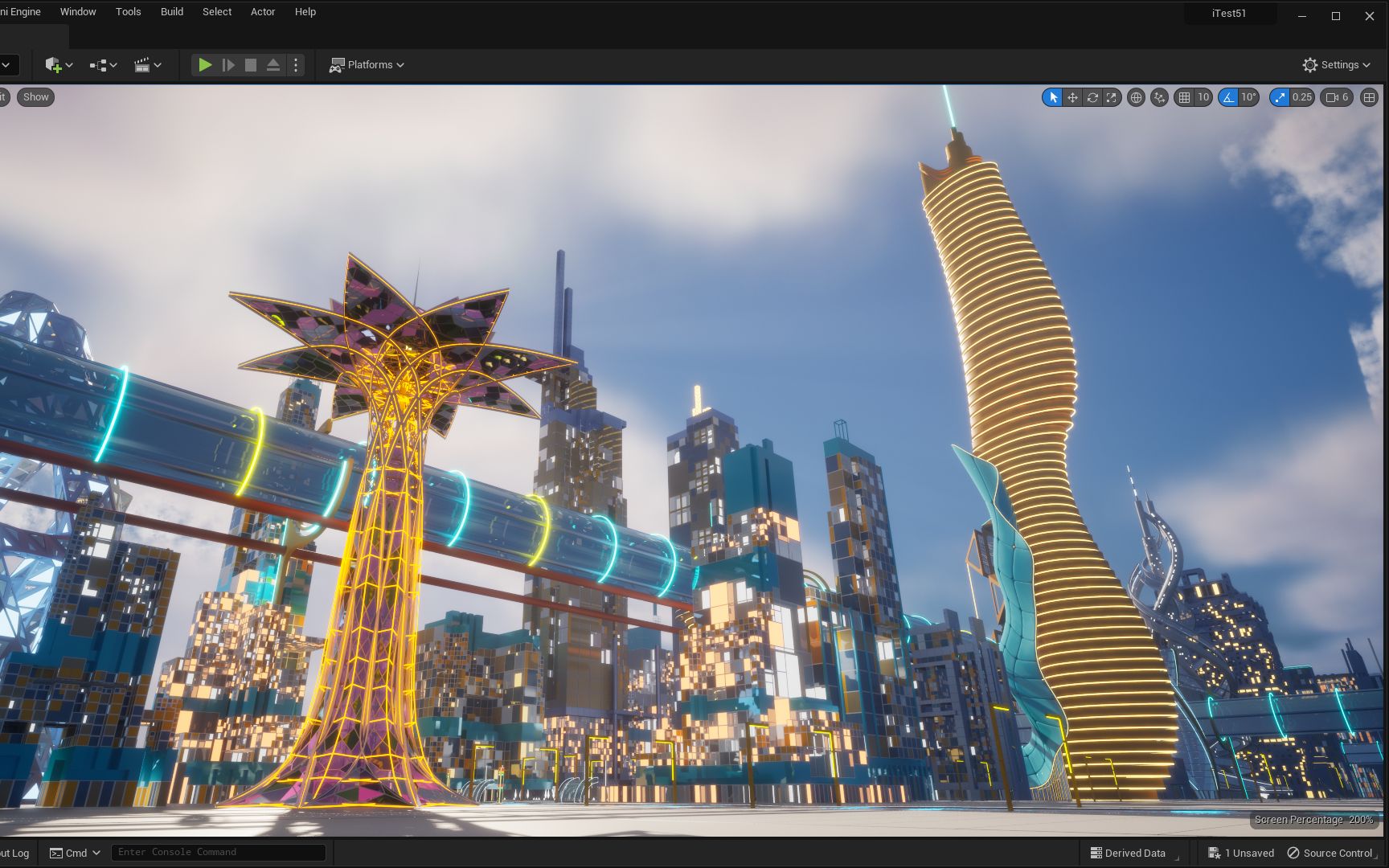Click the Blueprints toolbar icon
Image resolution: width=1389 pixels, height=868 pixels.
(98, 65)
